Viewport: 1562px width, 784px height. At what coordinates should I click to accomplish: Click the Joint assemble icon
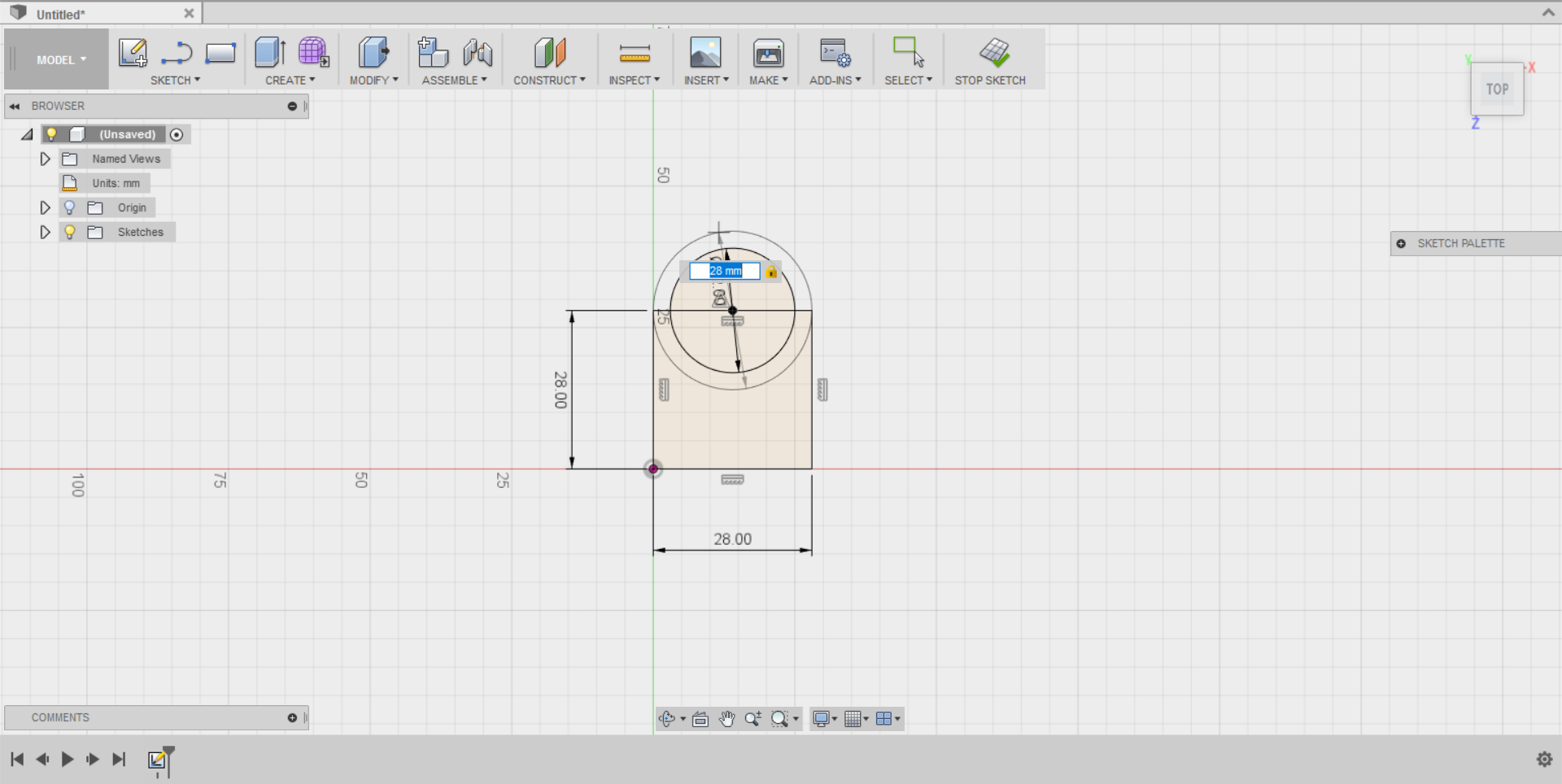point(478,54)
